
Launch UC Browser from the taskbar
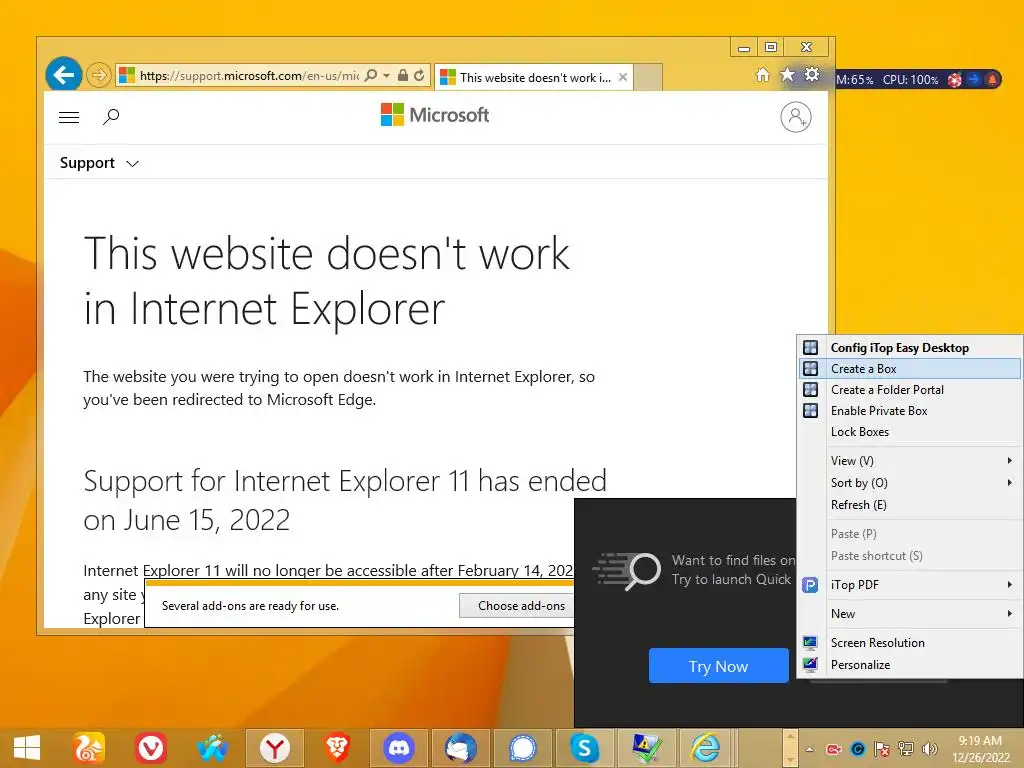(x=89, y=748)
